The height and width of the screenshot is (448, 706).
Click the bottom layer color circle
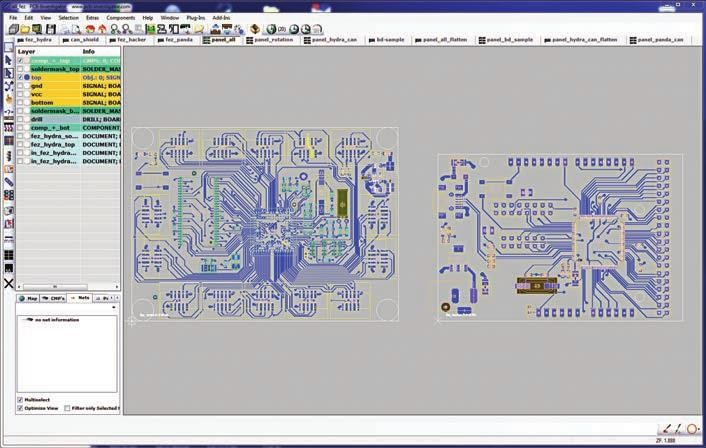point(27,103)
